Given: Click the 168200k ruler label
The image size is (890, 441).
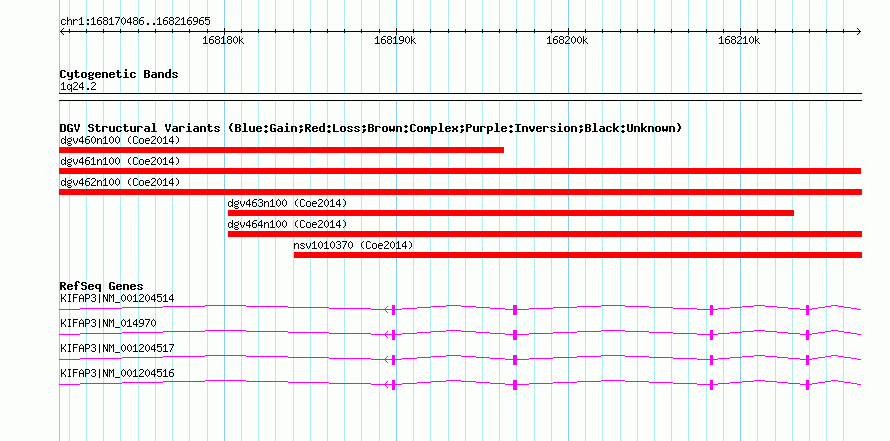Looking at the screenshot, I should [567, 41].
